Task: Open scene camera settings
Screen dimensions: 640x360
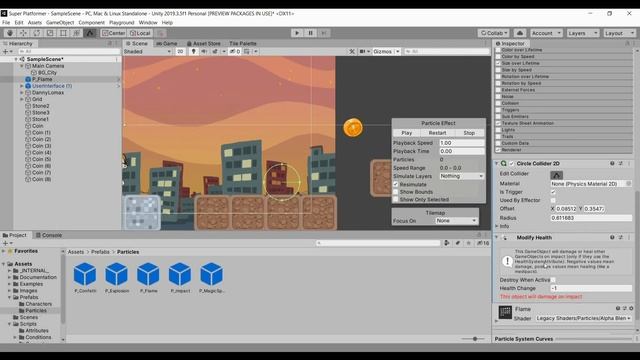Action: 364,51
